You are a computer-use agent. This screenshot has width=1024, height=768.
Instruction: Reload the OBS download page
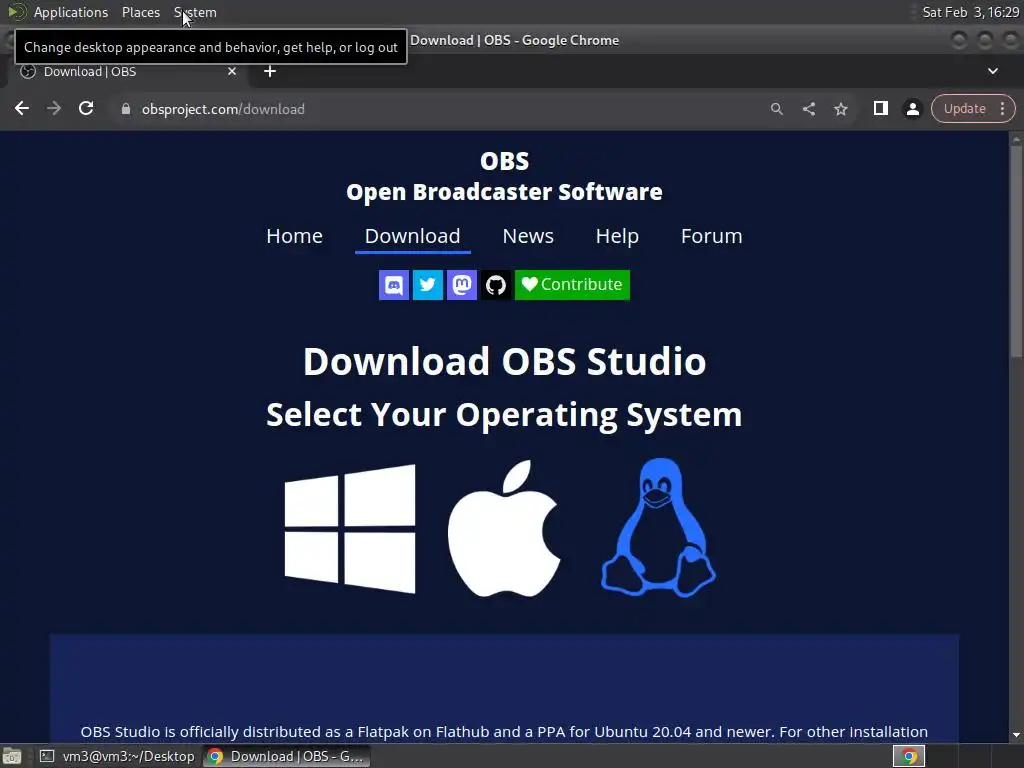pos(86,108)
